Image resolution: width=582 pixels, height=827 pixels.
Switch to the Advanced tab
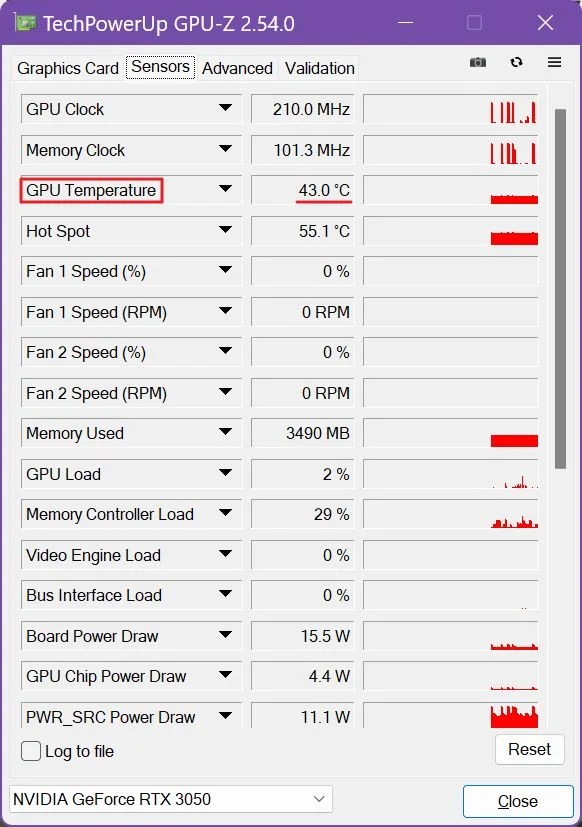tap(237, 68)
